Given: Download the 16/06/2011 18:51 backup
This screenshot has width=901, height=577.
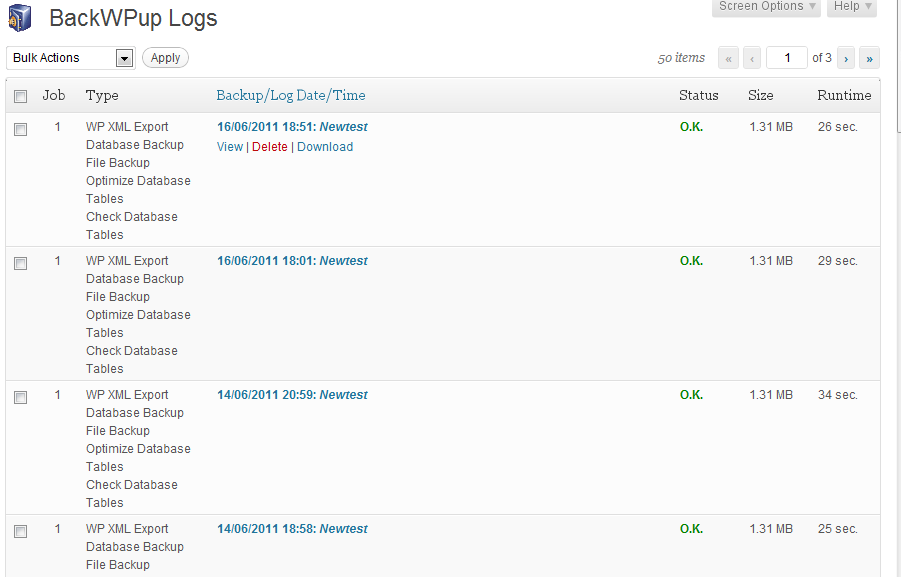Looking at the screenshot, I should tap(325, 147).
